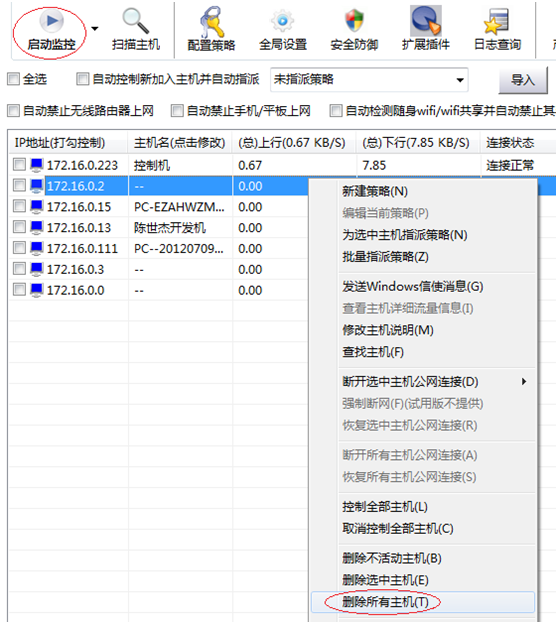This screenshot has width=558, height=624.
Task: Check the box for host 172.16.0.15
Action: [x=19, y=206]
